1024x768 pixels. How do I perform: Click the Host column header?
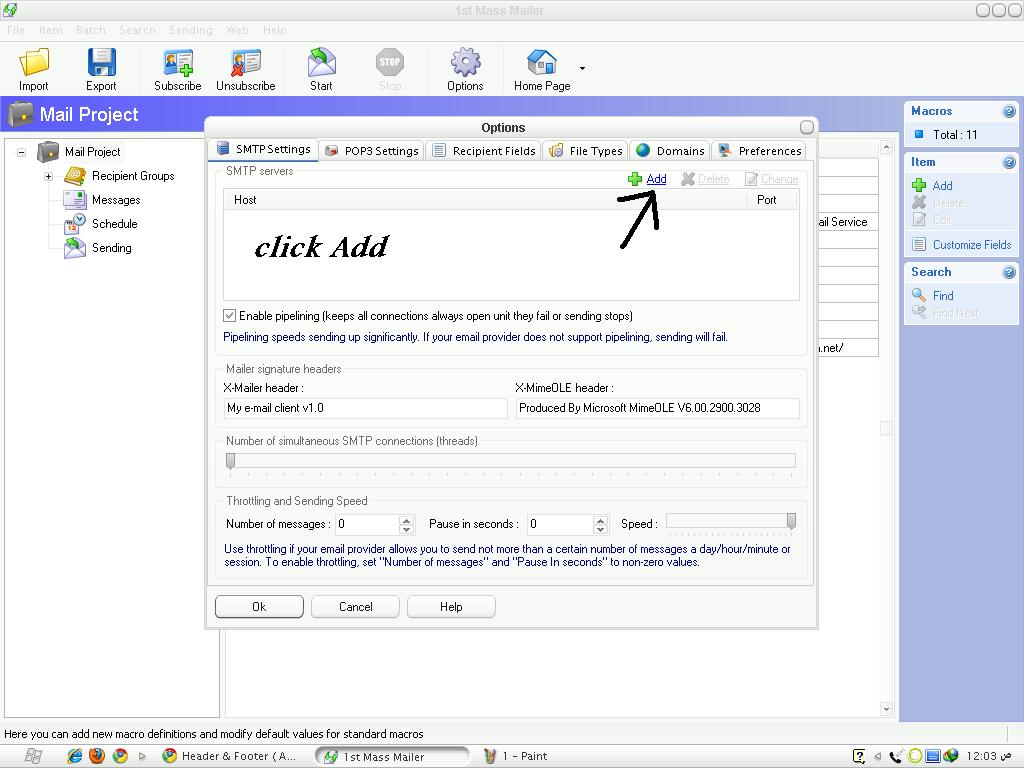pyautogui.click(x=485, y=200)
